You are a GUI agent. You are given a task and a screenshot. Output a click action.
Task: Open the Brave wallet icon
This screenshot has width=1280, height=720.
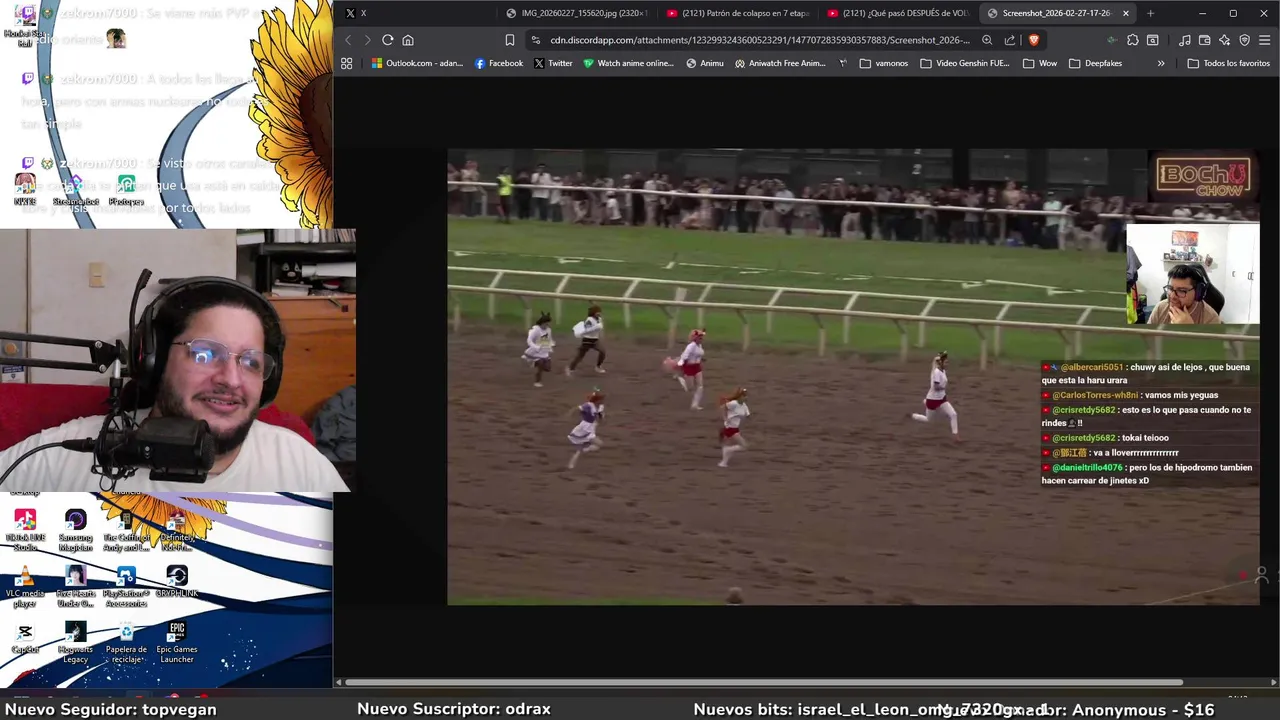tap(1205, 40)
